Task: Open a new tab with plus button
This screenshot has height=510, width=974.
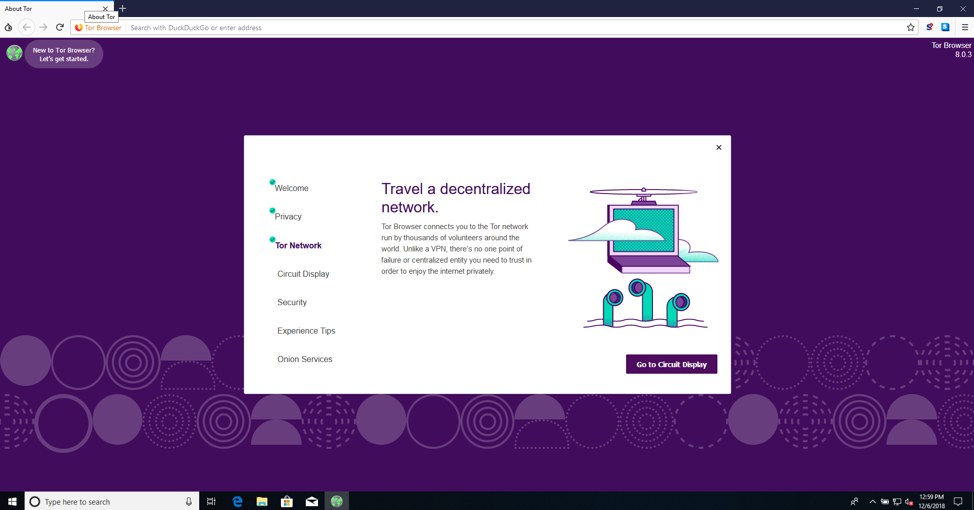Action: pos(122,9)
